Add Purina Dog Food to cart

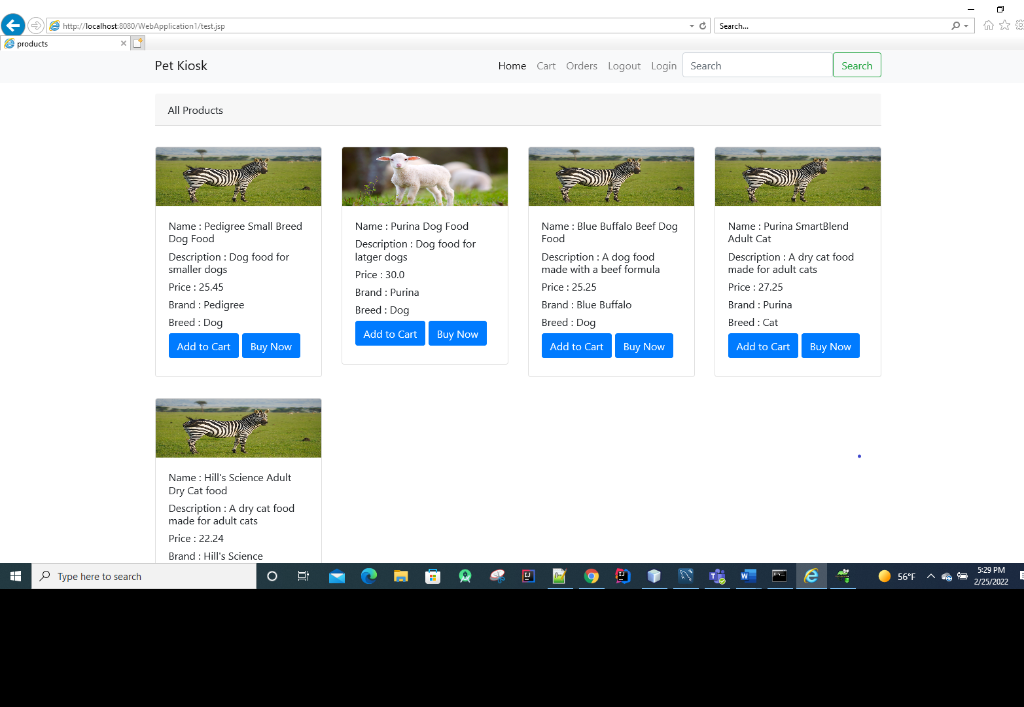click(x=390, y=334)
